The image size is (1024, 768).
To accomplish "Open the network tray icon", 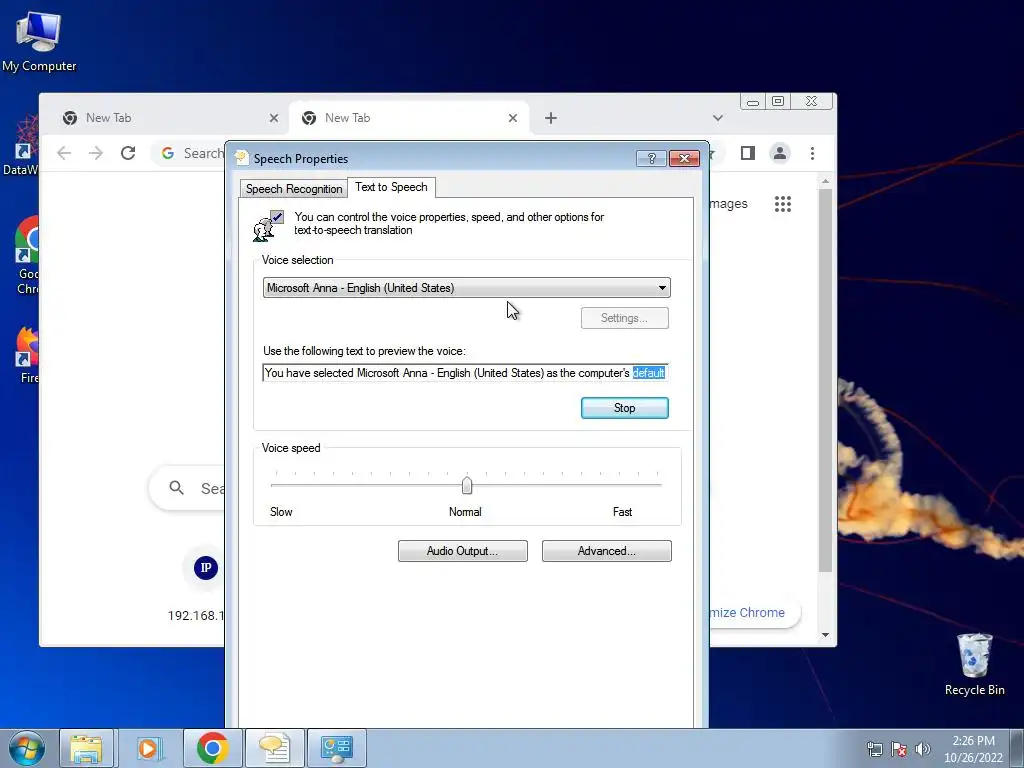I will coord(874,749).
